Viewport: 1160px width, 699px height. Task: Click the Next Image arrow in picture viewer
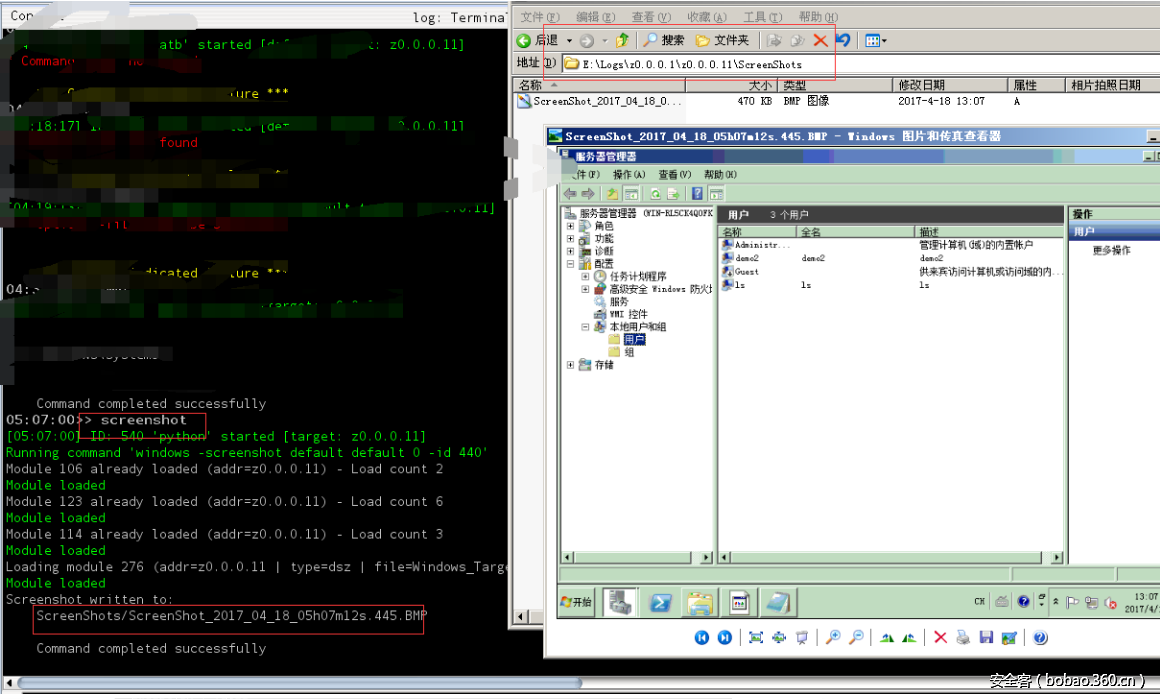click(x=724, y=638)
